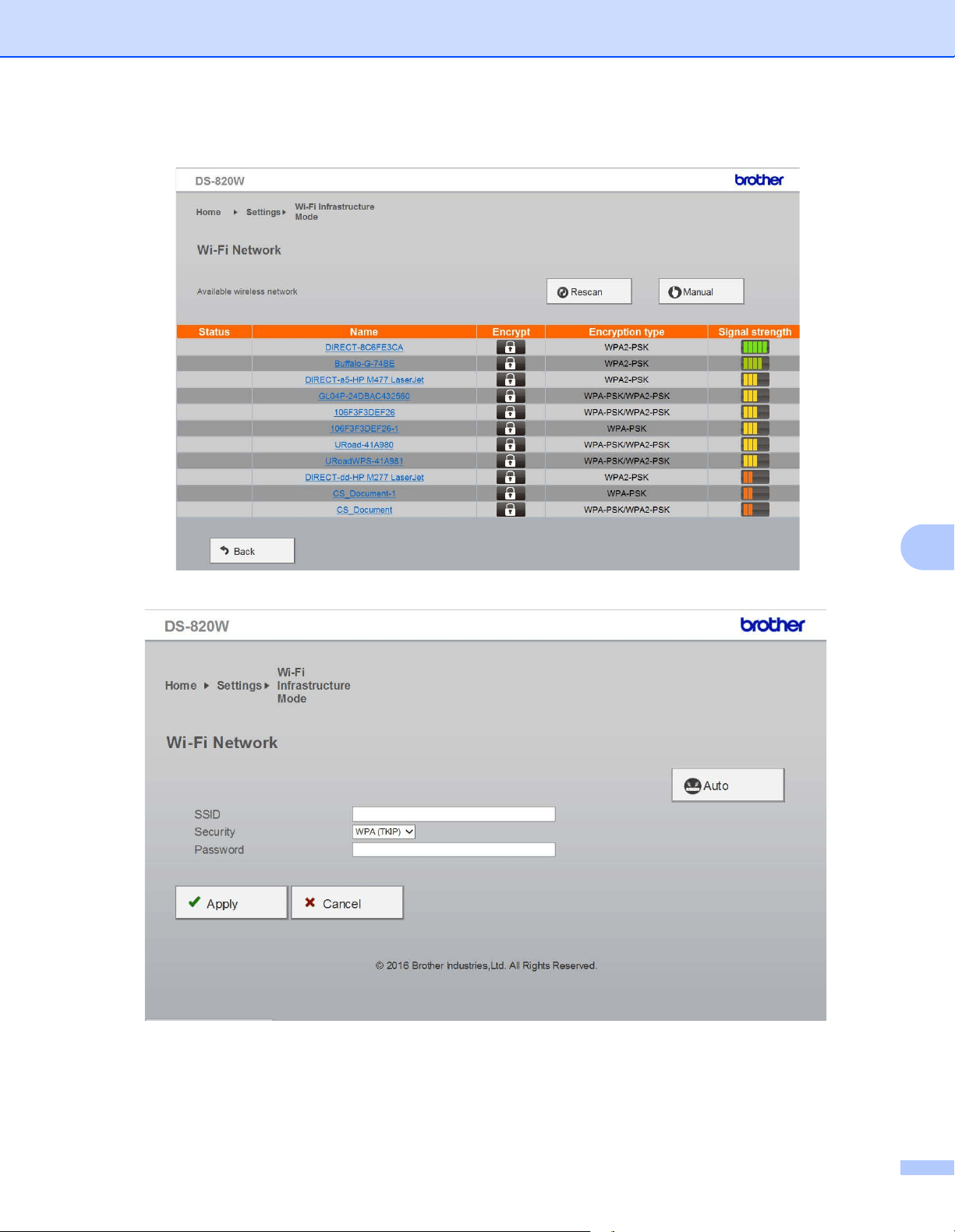
Task: Click lock icon for URoad-41A980
Action: tap(511, 445)
